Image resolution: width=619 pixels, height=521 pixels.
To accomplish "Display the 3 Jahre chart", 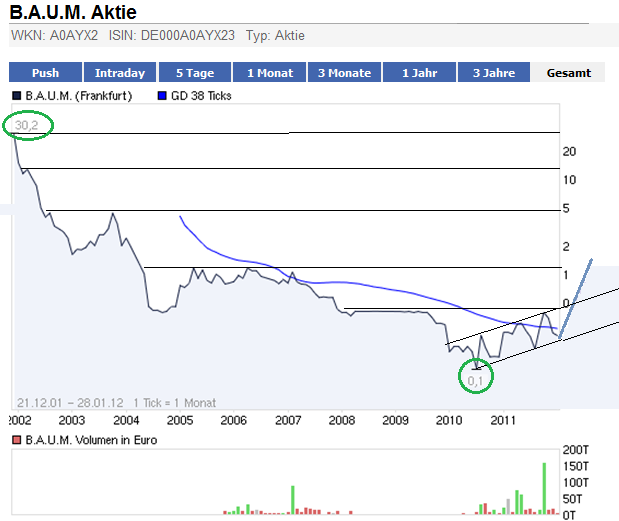I will click(494, 73).
